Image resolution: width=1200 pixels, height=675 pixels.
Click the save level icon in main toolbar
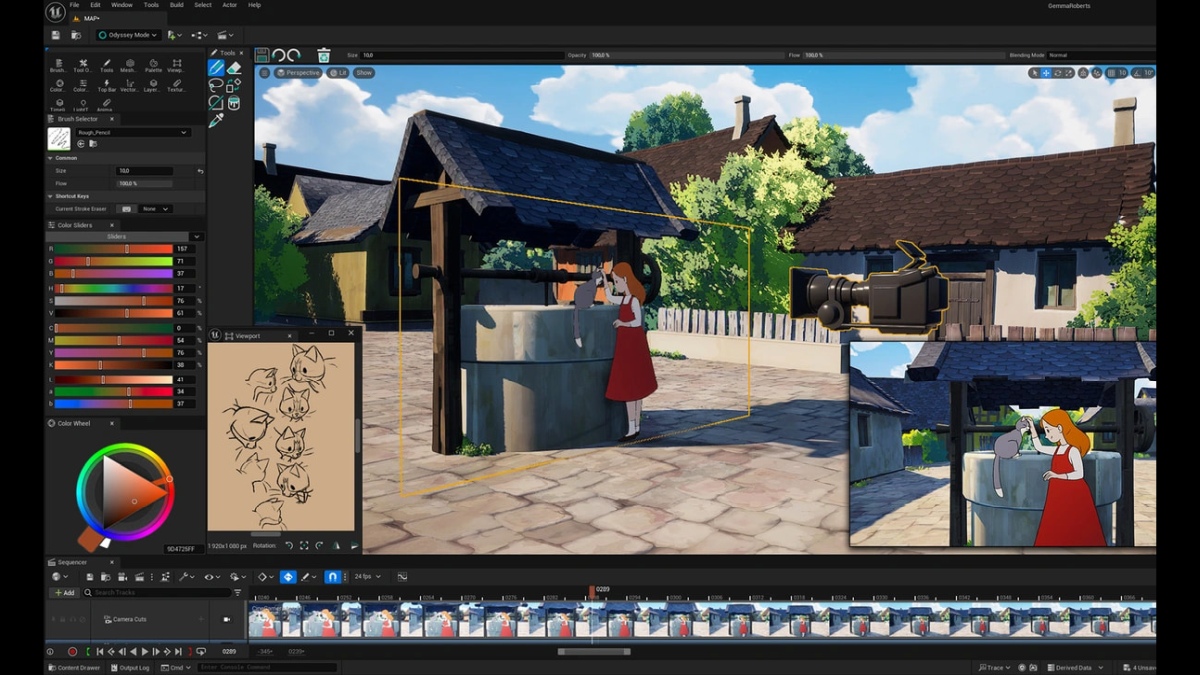[56, 35]
